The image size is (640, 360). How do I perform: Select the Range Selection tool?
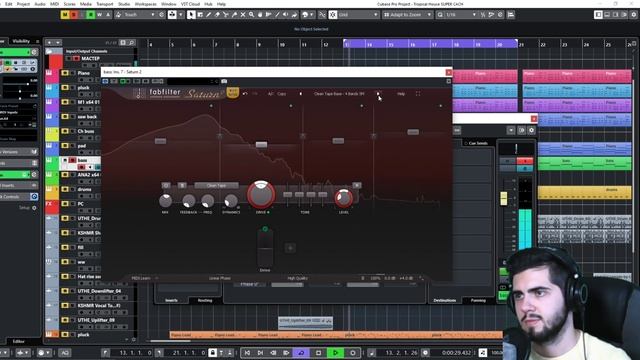[x=200, y=15]
